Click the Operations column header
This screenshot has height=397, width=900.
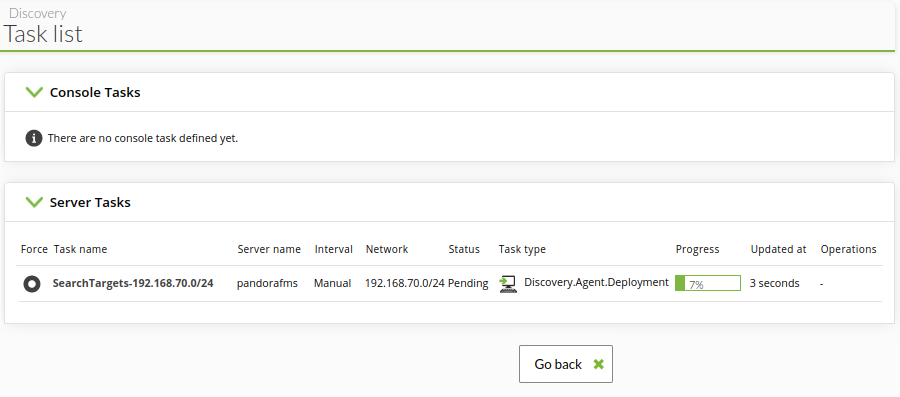[848, 249]
